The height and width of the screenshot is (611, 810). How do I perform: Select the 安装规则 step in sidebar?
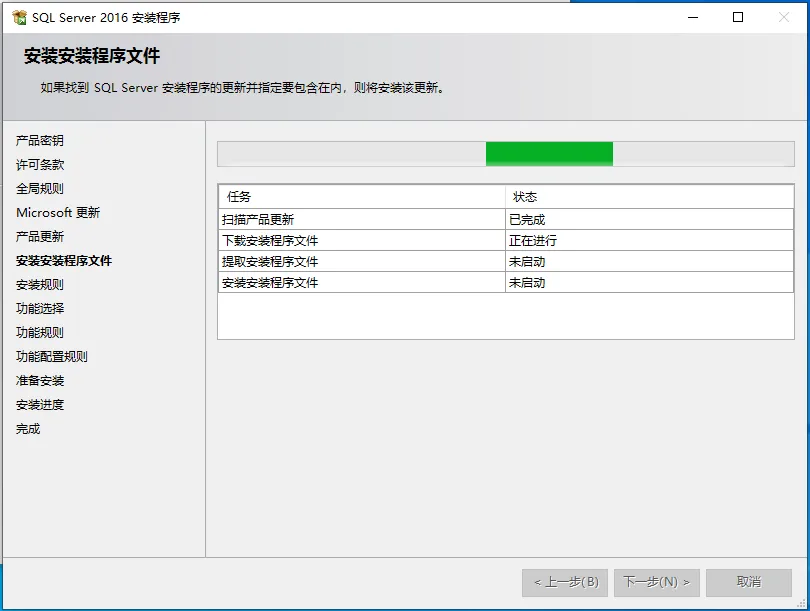tap(40, 285)
